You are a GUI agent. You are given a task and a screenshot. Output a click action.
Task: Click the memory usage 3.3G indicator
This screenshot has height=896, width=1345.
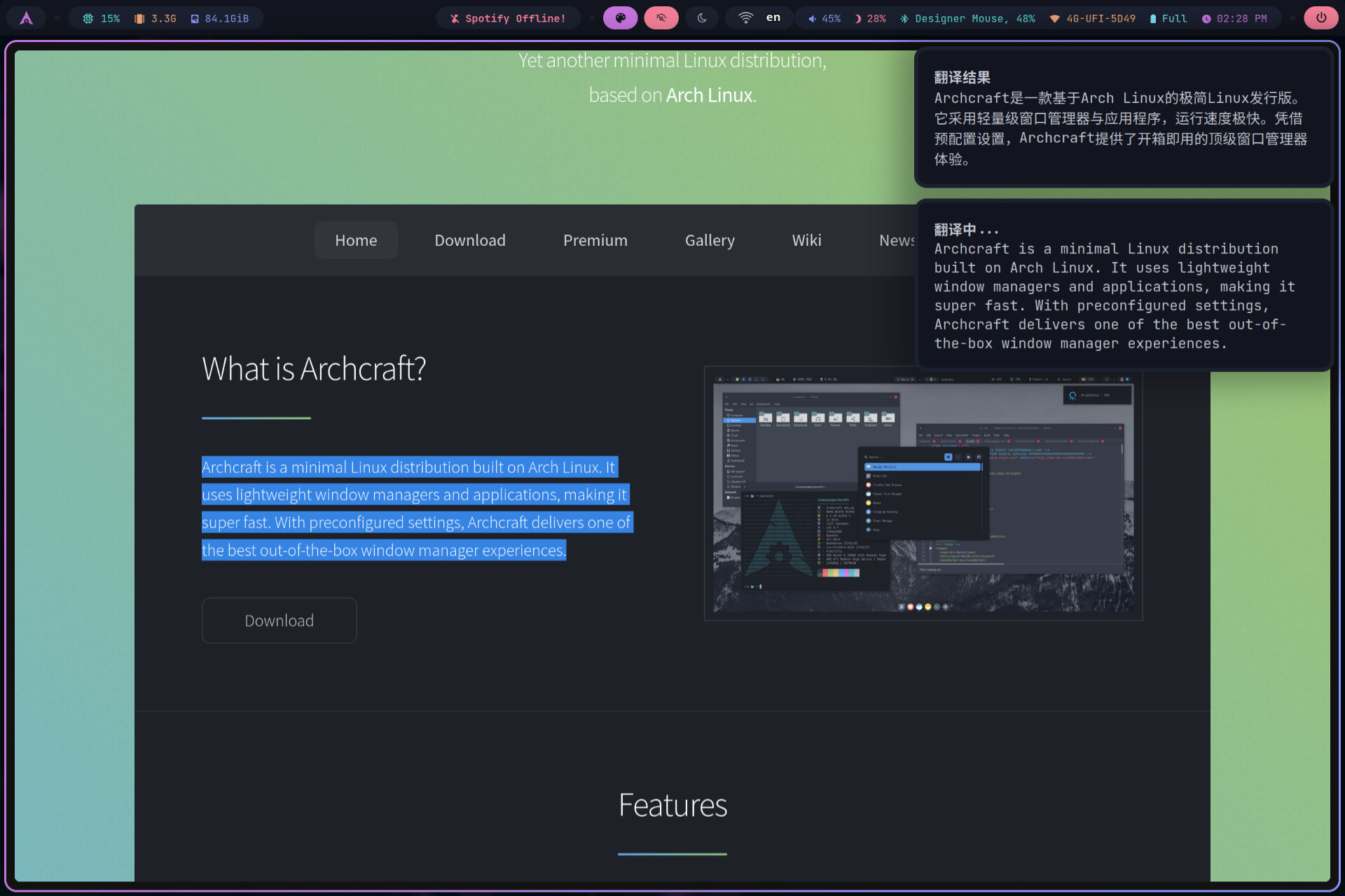click(156, 19)
